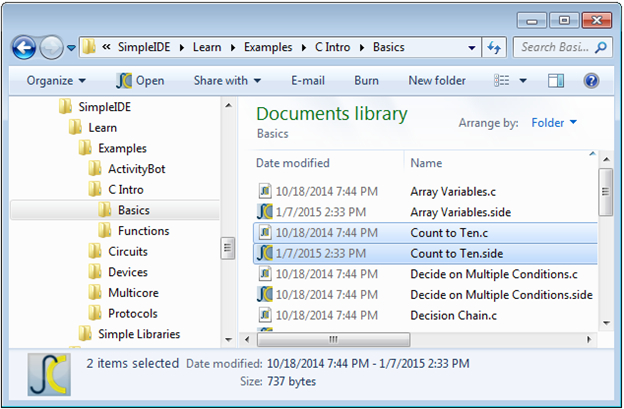The height and width of the screenshot is (409, 624).
Task: Select the file name Array Variables.c
Action: coord(453,192)
